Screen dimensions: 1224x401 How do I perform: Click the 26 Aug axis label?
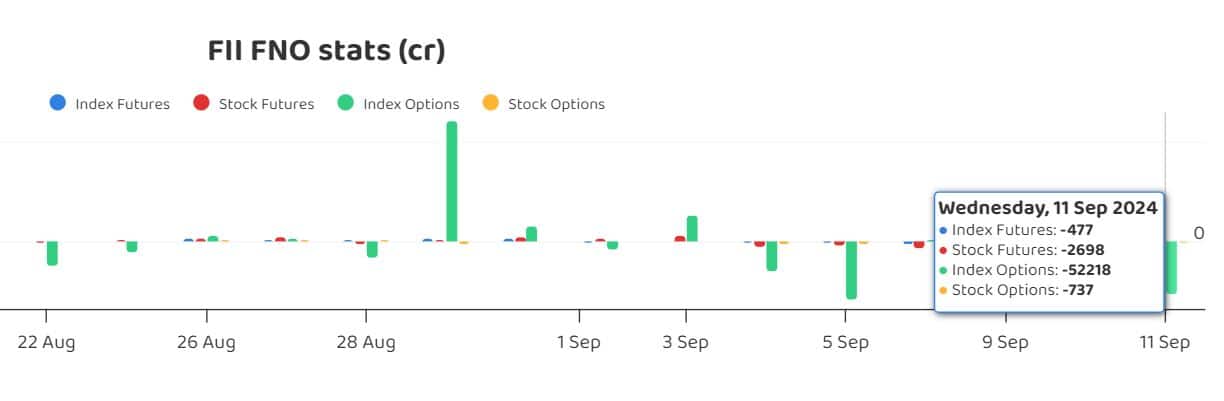[206, 342]
